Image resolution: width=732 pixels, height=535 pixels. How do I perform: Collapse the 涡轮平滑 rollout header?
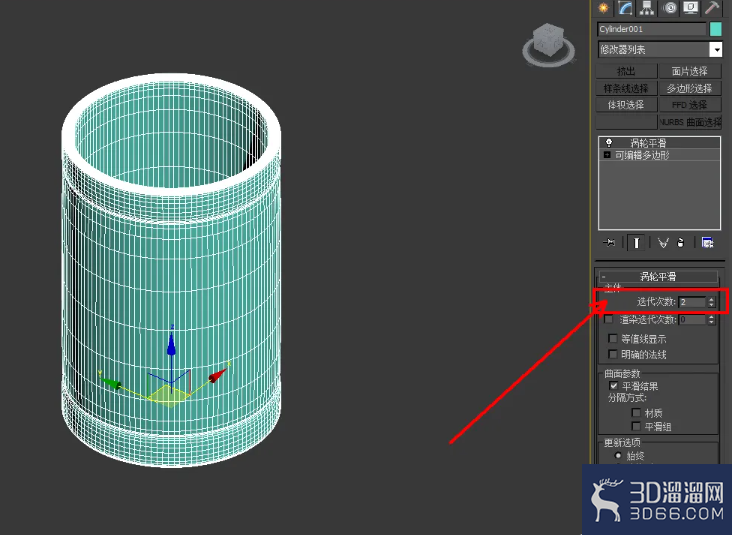pos(658,276)
